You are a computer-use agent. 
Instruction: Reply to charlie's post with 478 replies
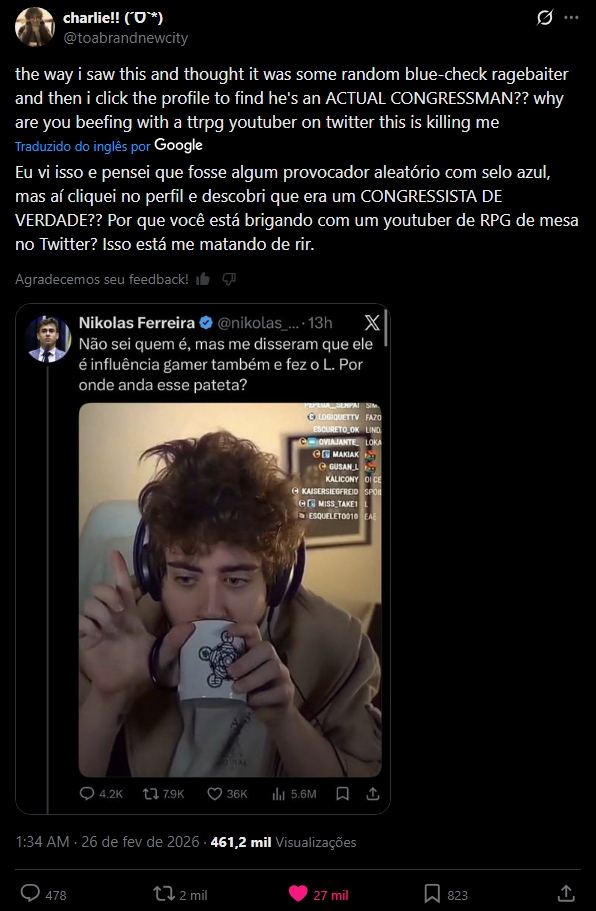tap(44, 894)
